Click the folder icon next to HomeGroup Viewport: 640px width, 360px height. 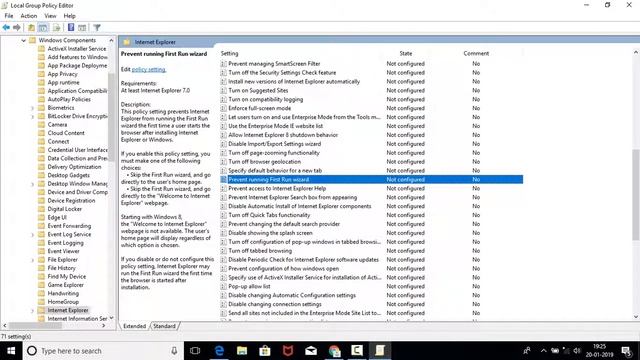pos(41,302)
